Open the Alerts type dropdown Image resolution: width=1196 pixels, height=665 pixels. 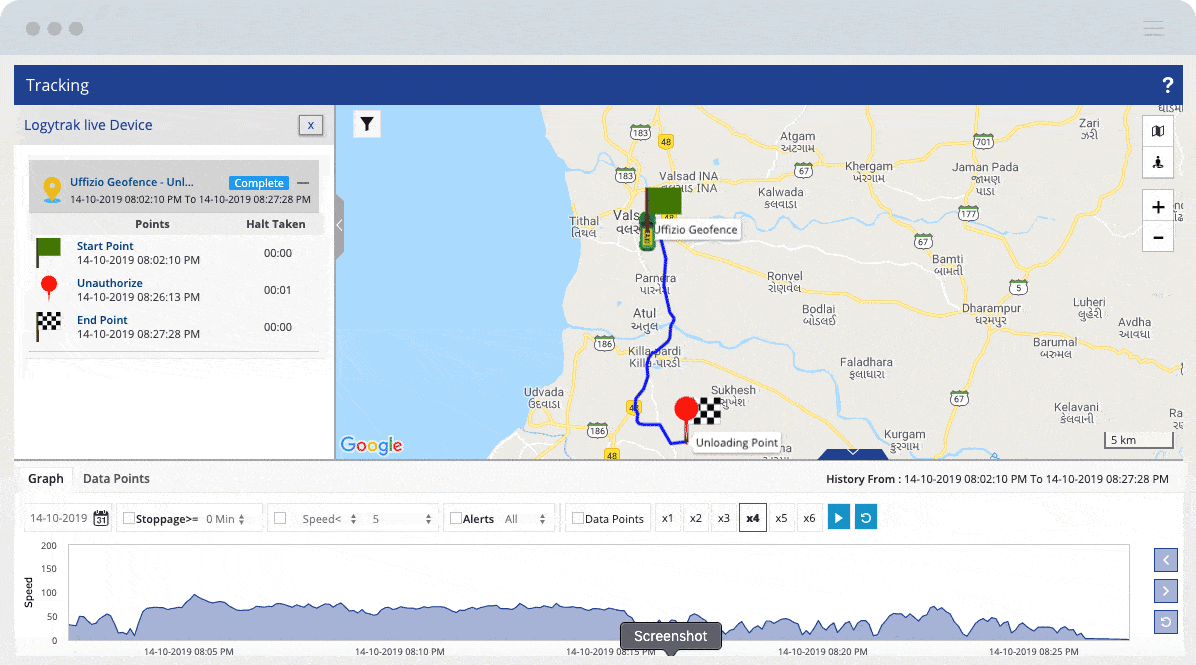[526, 519]
